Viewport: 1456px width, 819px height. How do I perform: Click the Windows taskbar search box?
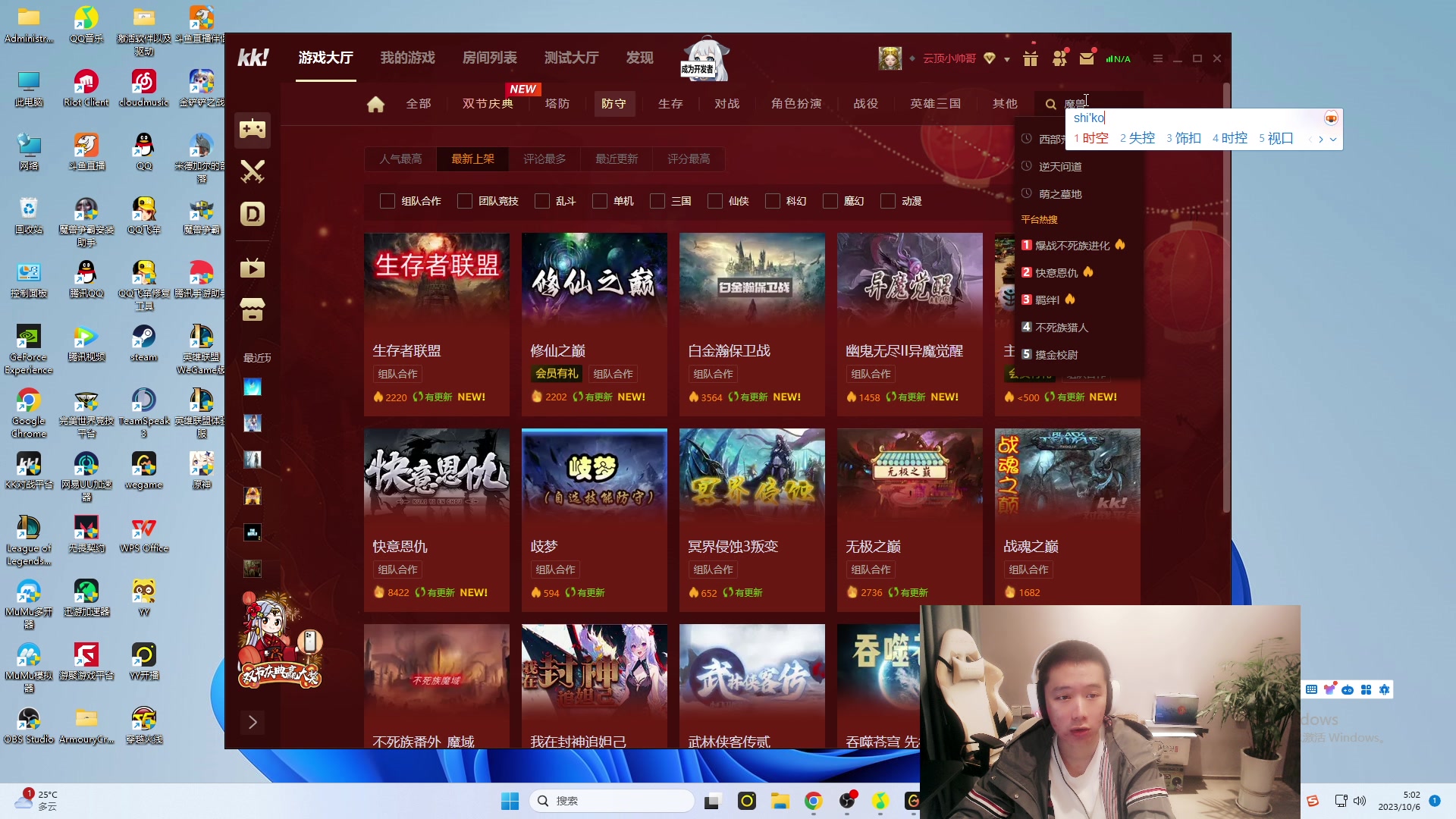tap(611, 801)
